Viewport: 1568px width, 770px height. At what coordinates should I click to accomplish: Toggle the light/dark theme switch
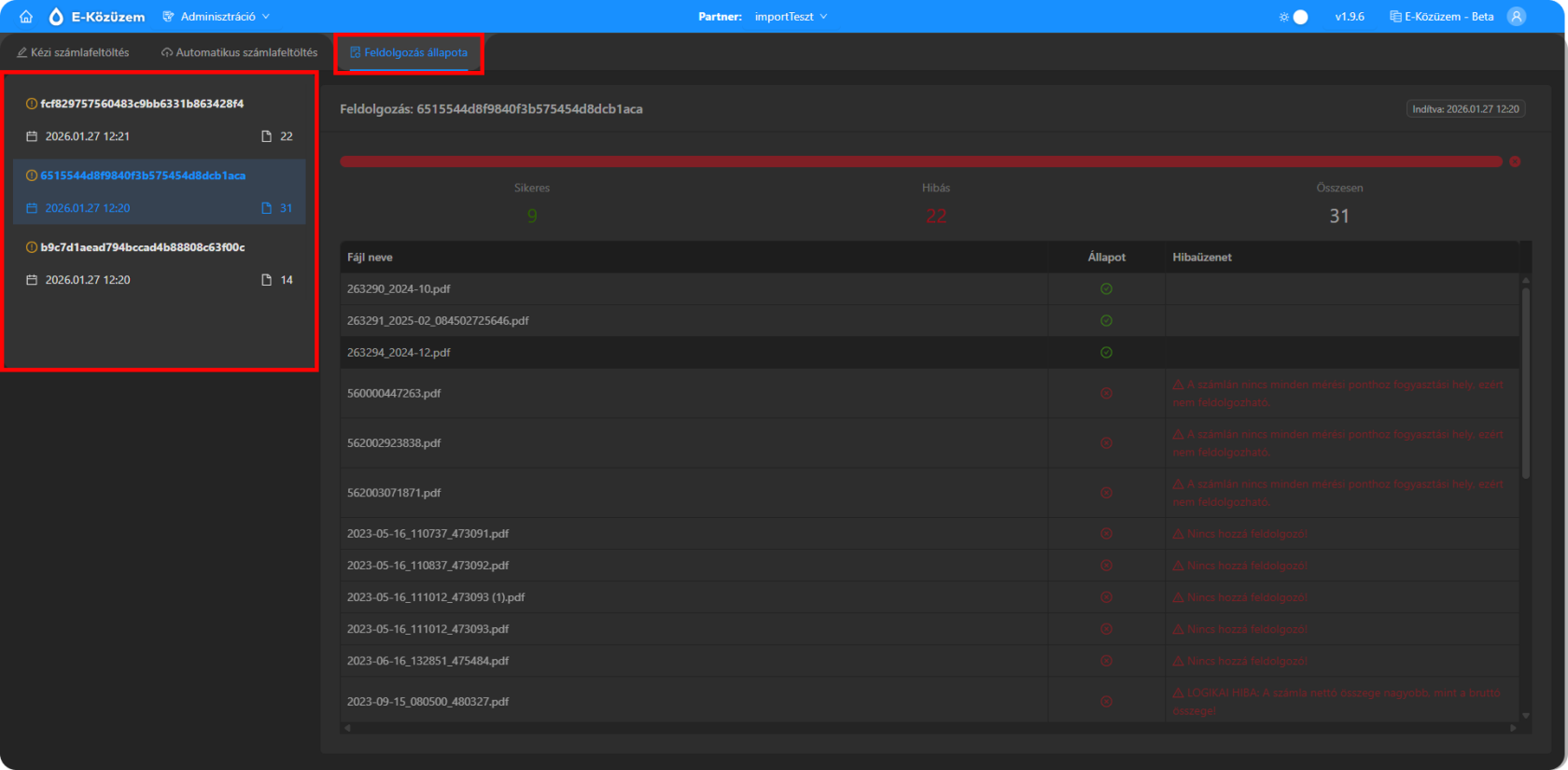coord(1295,17)
